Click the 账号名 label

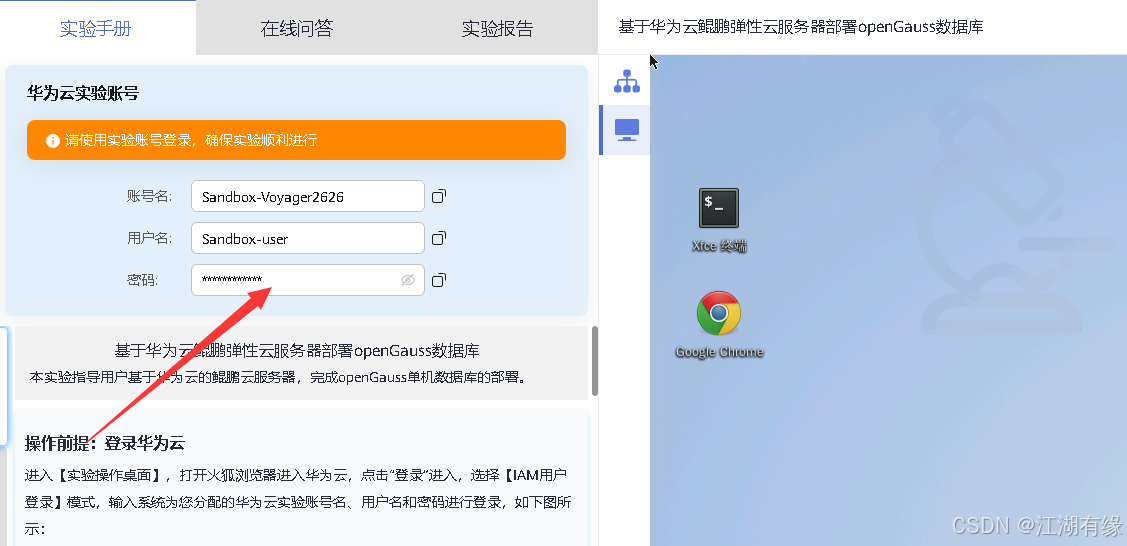click(x=150, y=196)
